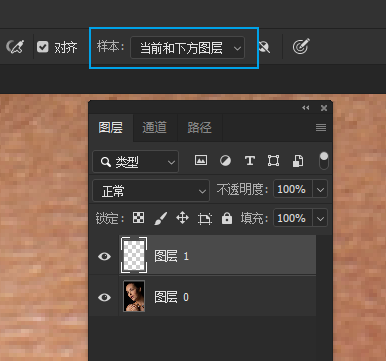
Task: Open the layers panel menu
Action: click(321, 127)
